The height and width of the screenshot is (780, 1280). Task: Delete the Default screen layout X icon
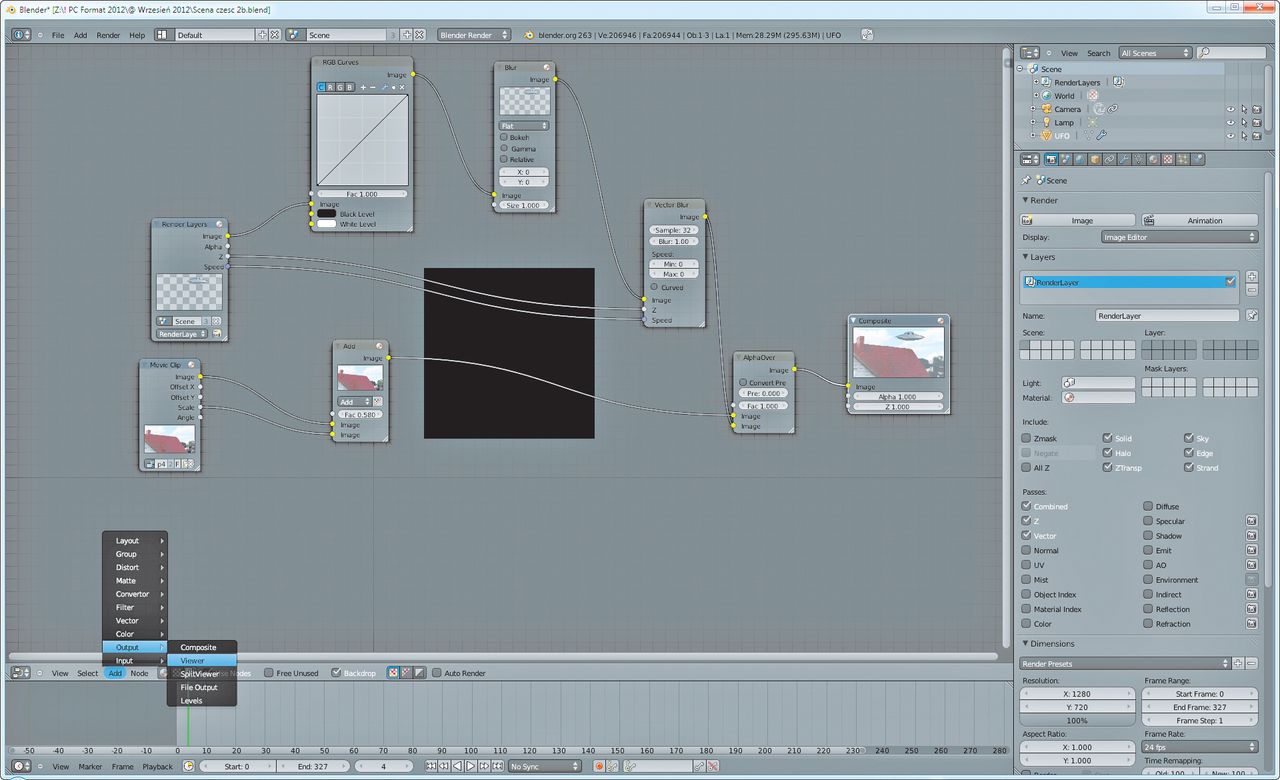pyautogui.click(x=275, y=35)
